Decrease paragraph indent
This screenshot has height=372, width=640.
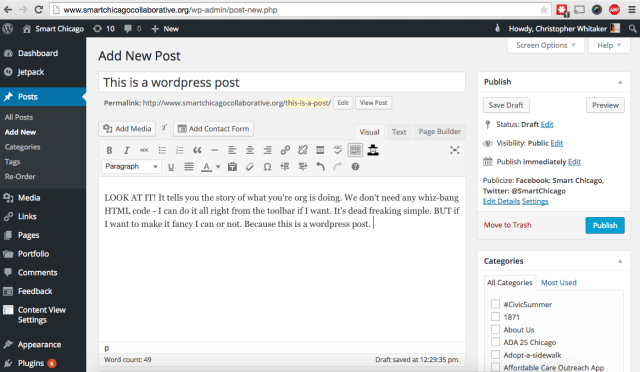point(284,167)
